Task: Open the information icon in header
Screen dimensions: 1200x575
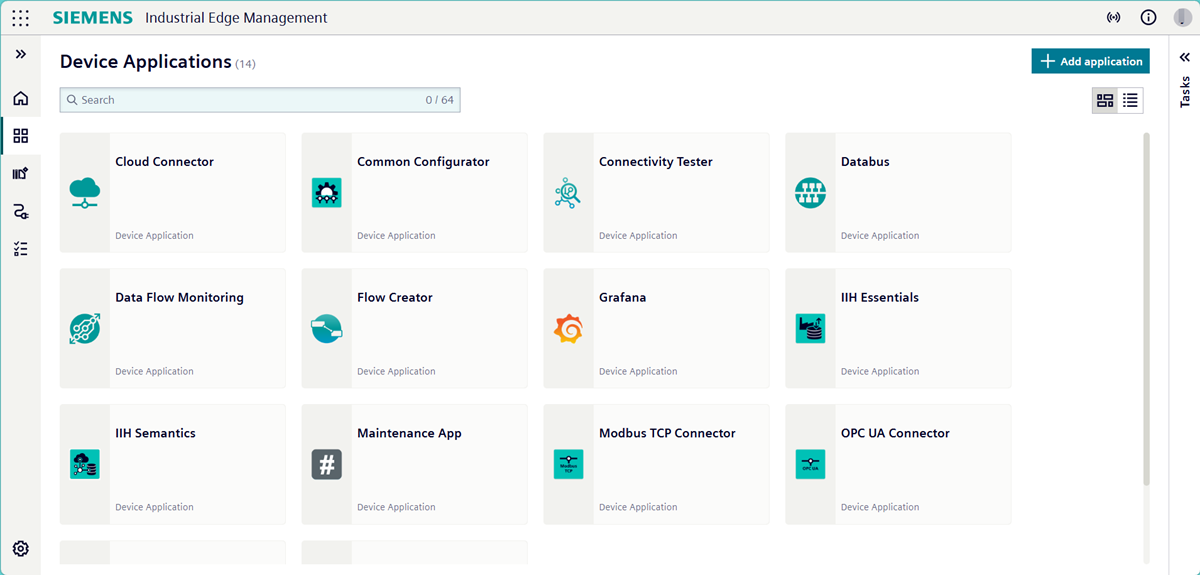Action: (x=1148, y=18)
